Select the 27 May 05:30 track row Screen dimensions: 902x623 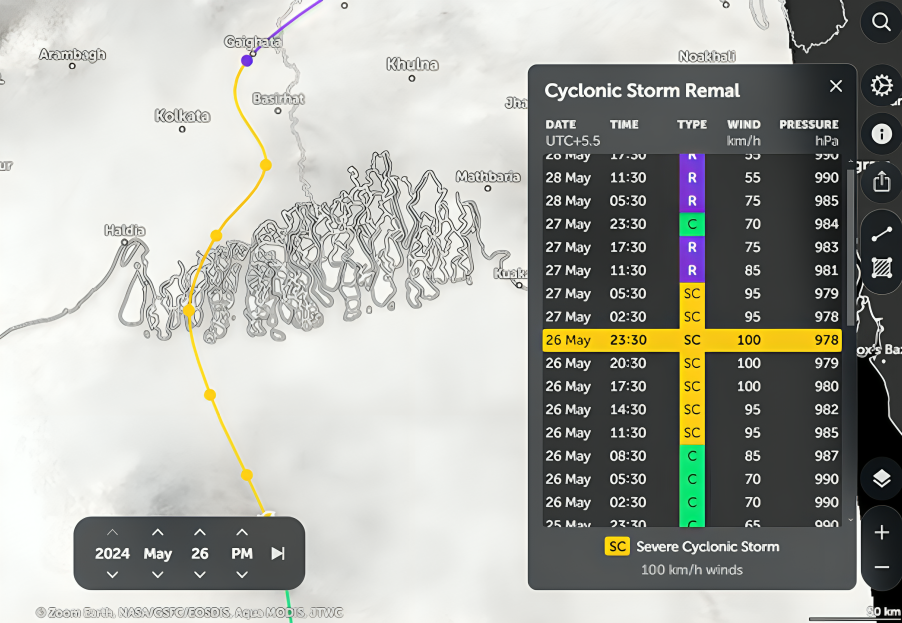point(692,293)
